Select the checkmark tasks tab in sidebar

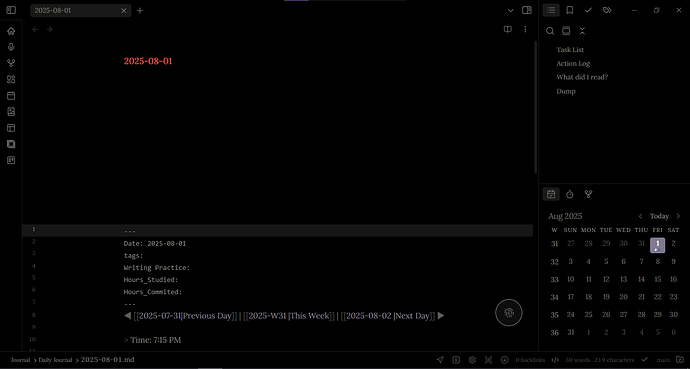click(588, 10)
